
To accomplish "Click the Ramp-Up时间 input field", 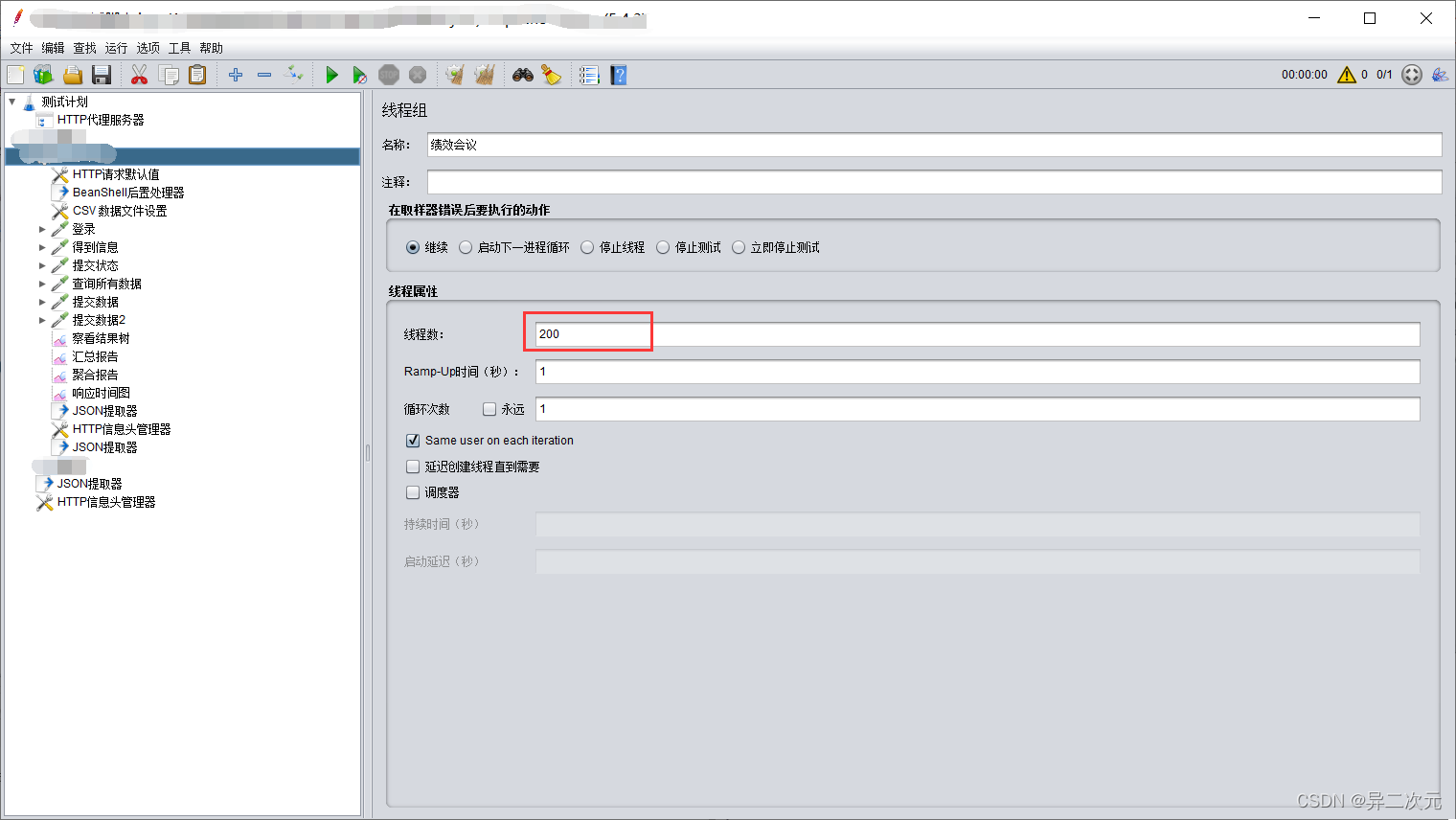I will pyautogui.click(x=977, y=372).
